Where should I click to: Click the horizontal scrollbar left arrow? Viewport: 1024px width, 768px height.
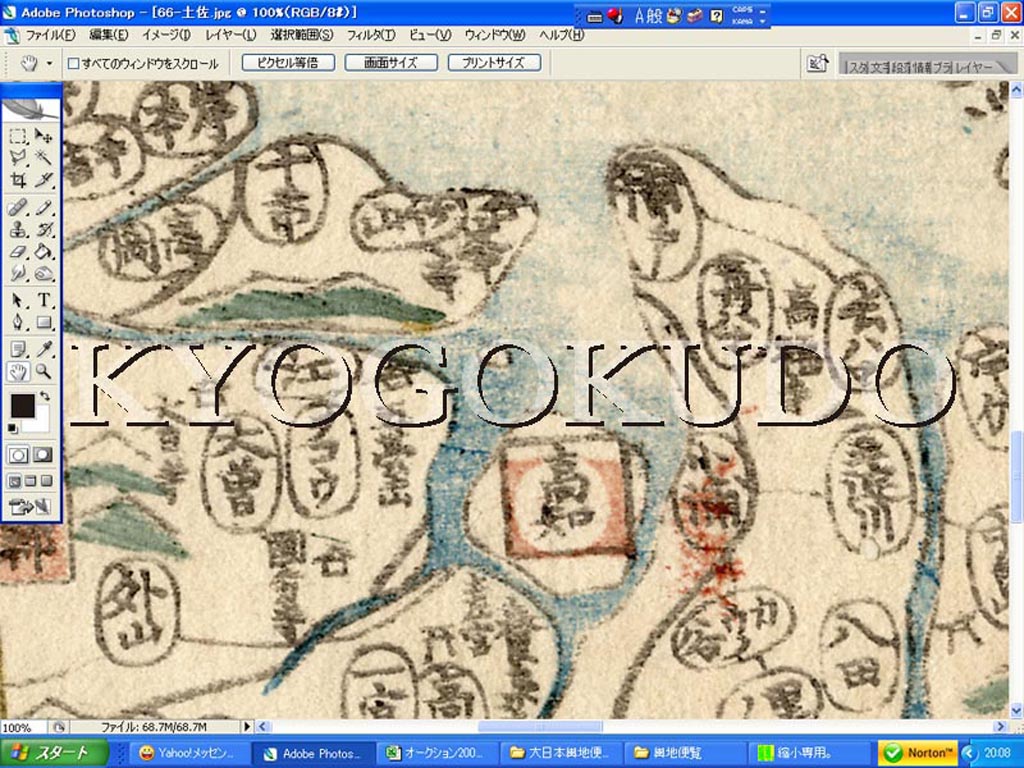[263, 726]
